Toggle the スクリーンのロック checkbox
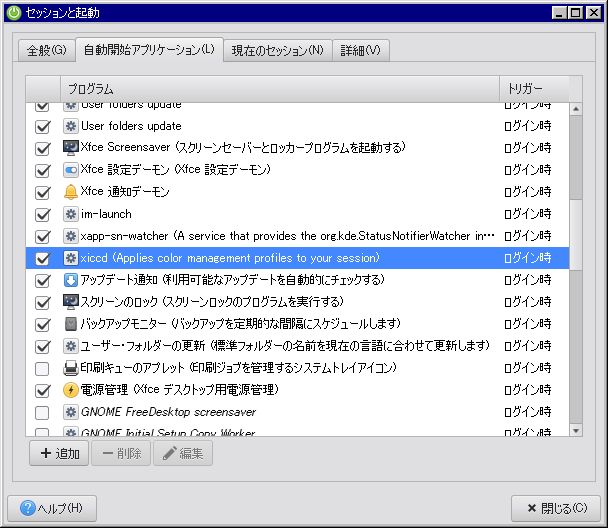The width and height of the screenshot is (608, 528). click(x=42, y=302)
